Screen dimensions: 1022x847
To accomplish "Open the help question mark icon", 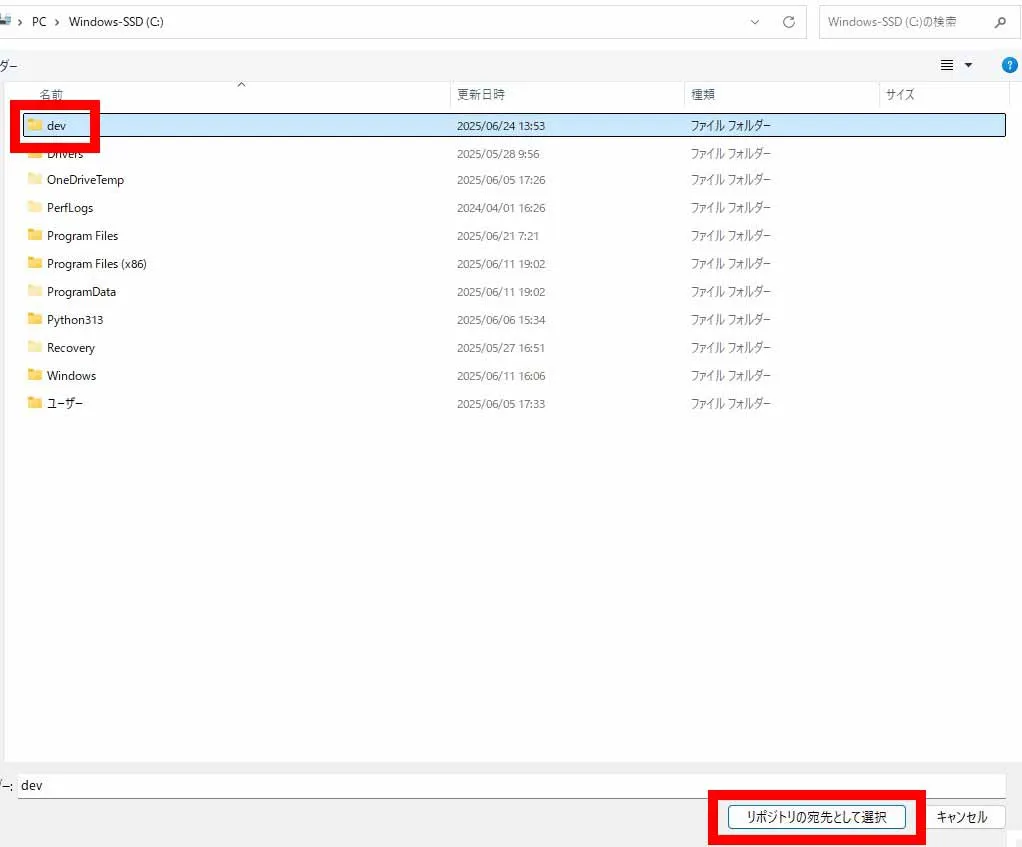I will click(1009, 65).
